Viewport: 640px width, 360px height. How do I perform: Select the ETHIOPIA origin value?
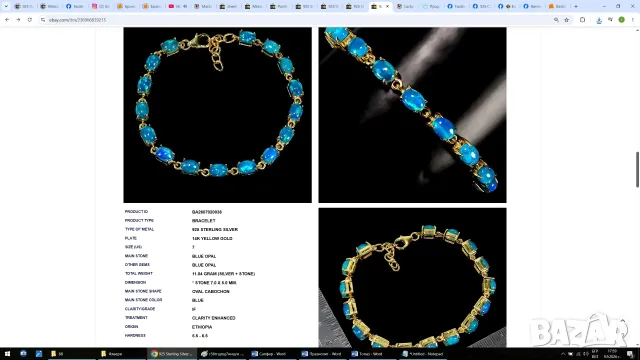pyautogui.click(x=202, y=327)
